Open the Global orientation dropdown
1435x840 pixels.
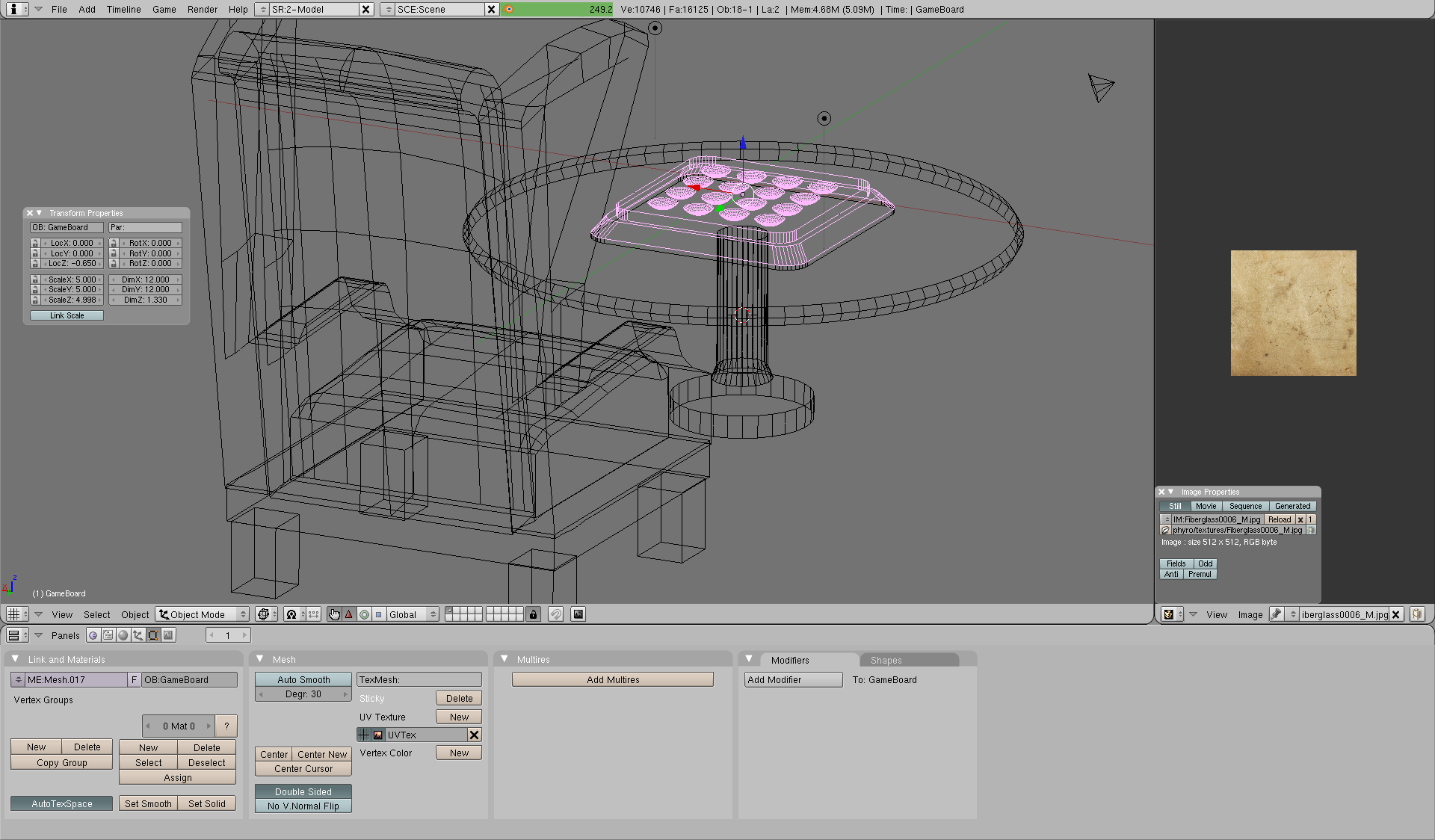click(x=411, y=614)
